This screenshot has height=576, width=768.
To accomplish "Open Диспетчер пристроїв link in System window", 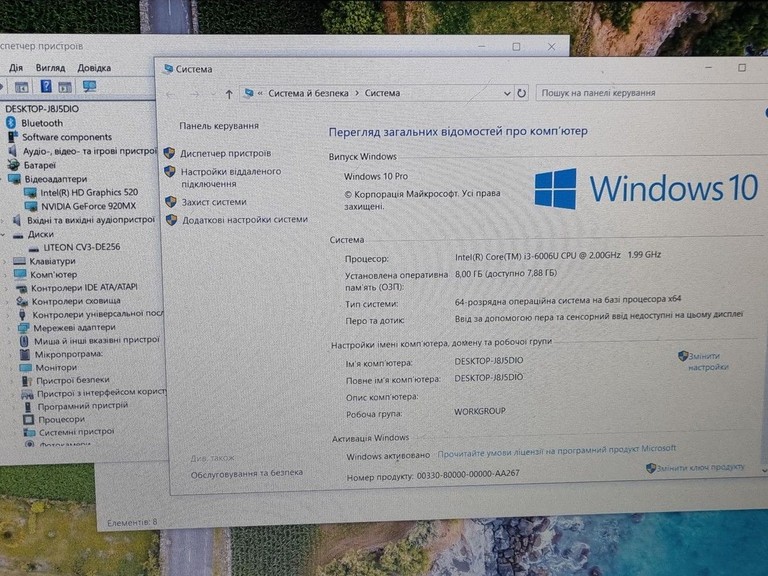I will (x=225, y=153).
